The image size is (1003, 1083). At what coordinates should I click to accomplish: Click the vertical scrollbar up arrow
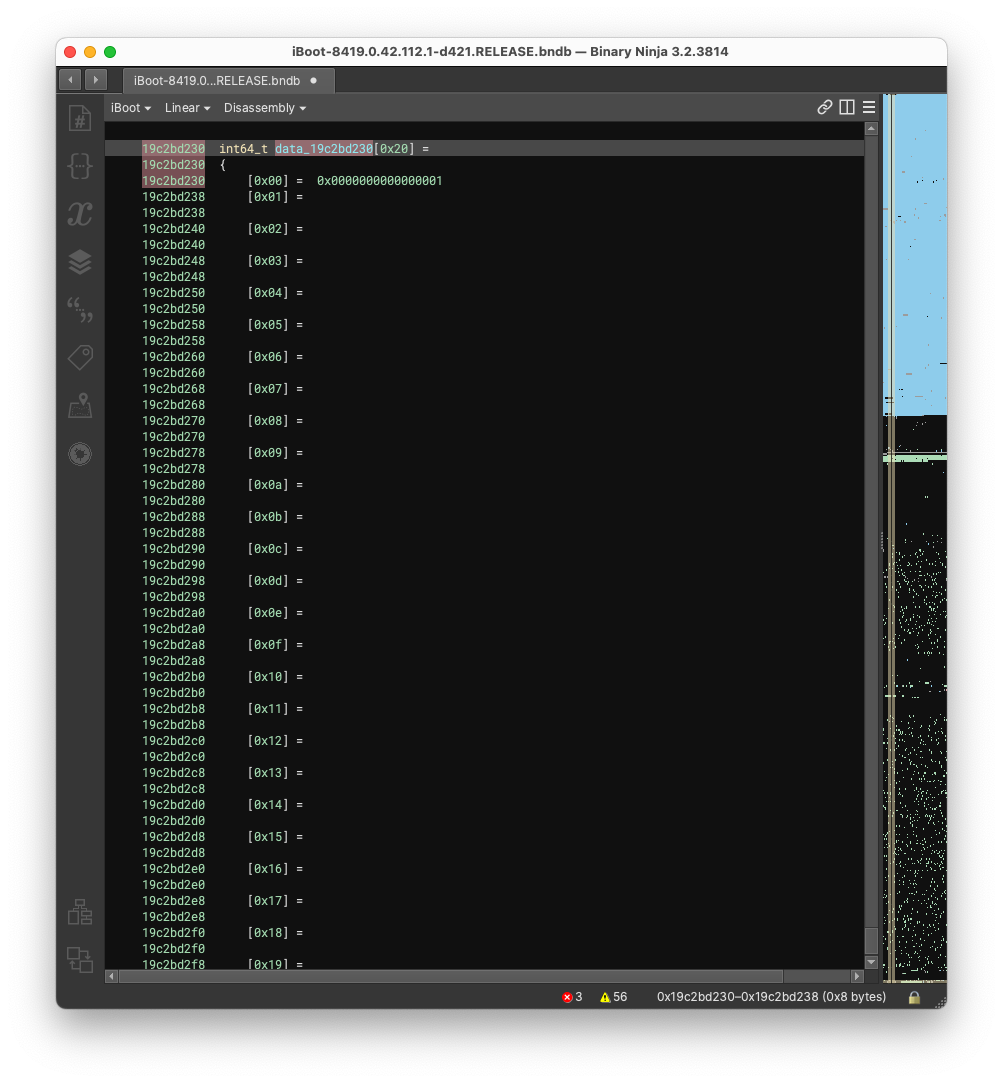(x=871, y=128)
